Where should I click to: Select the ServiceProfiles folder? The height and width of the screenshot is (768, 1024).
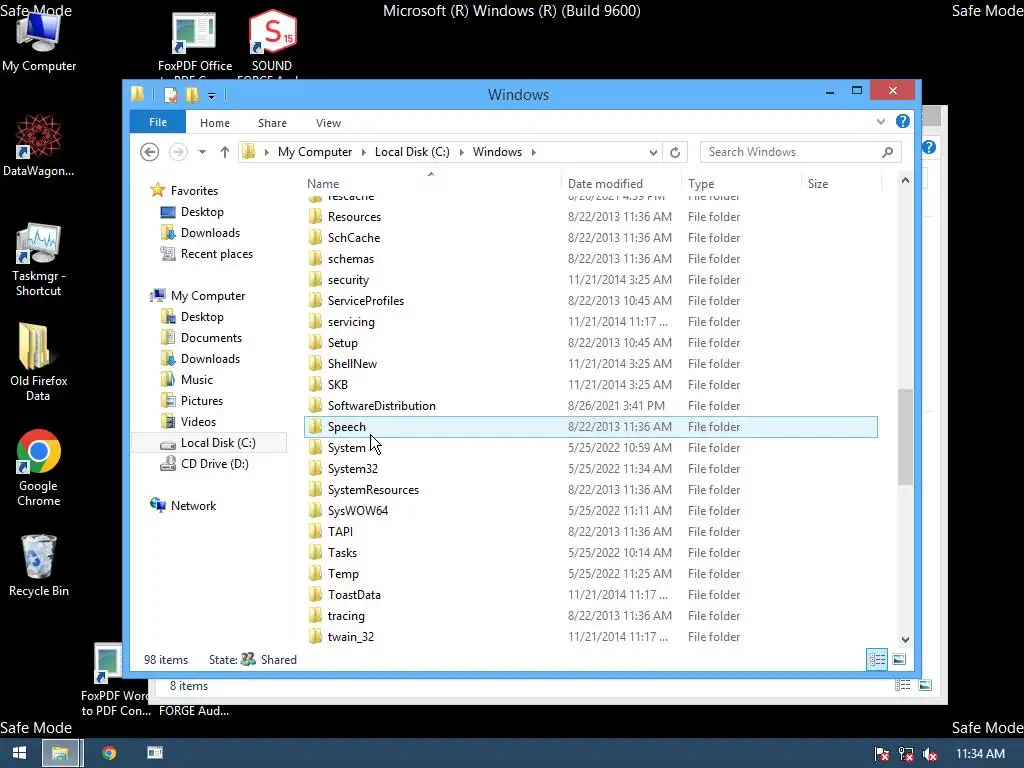(590, 301)
